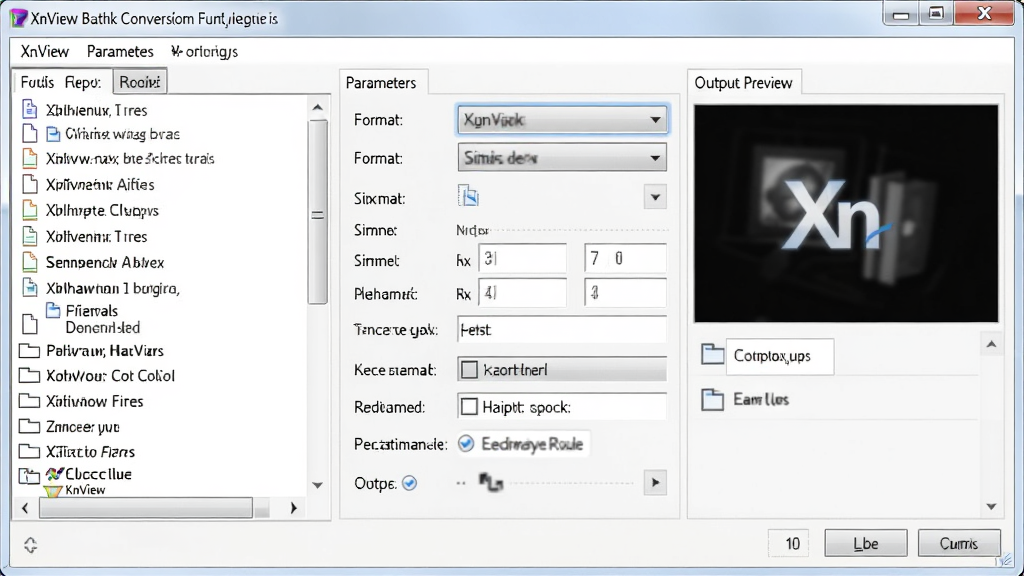
Task: Click the Sixmat document icon
Action: [468, 196]
